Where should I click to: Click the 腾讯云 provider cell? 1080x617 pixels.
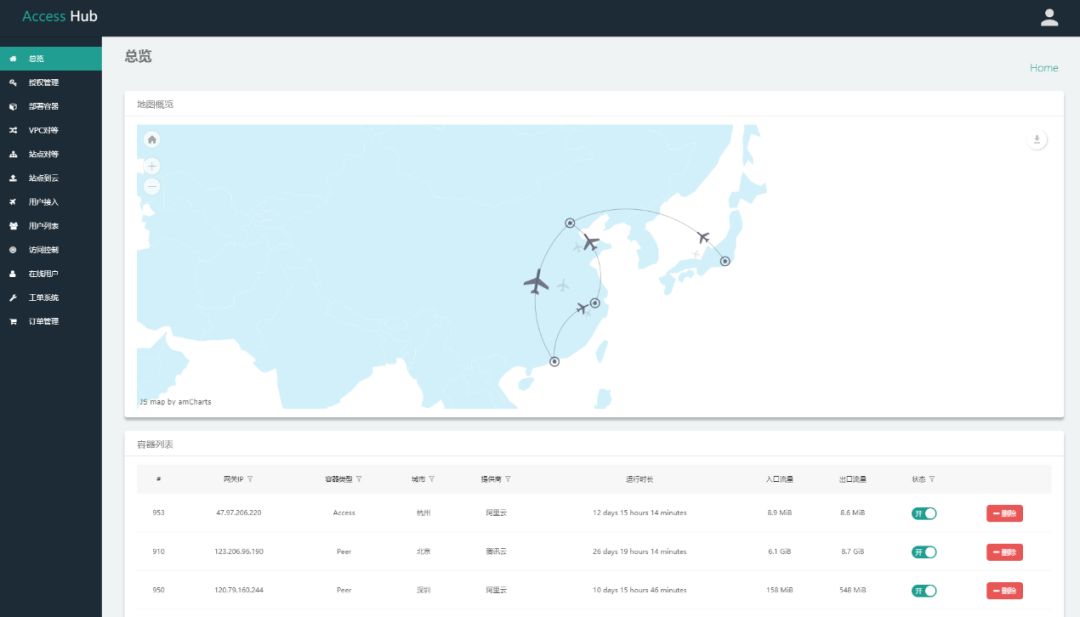coord(496,552)
